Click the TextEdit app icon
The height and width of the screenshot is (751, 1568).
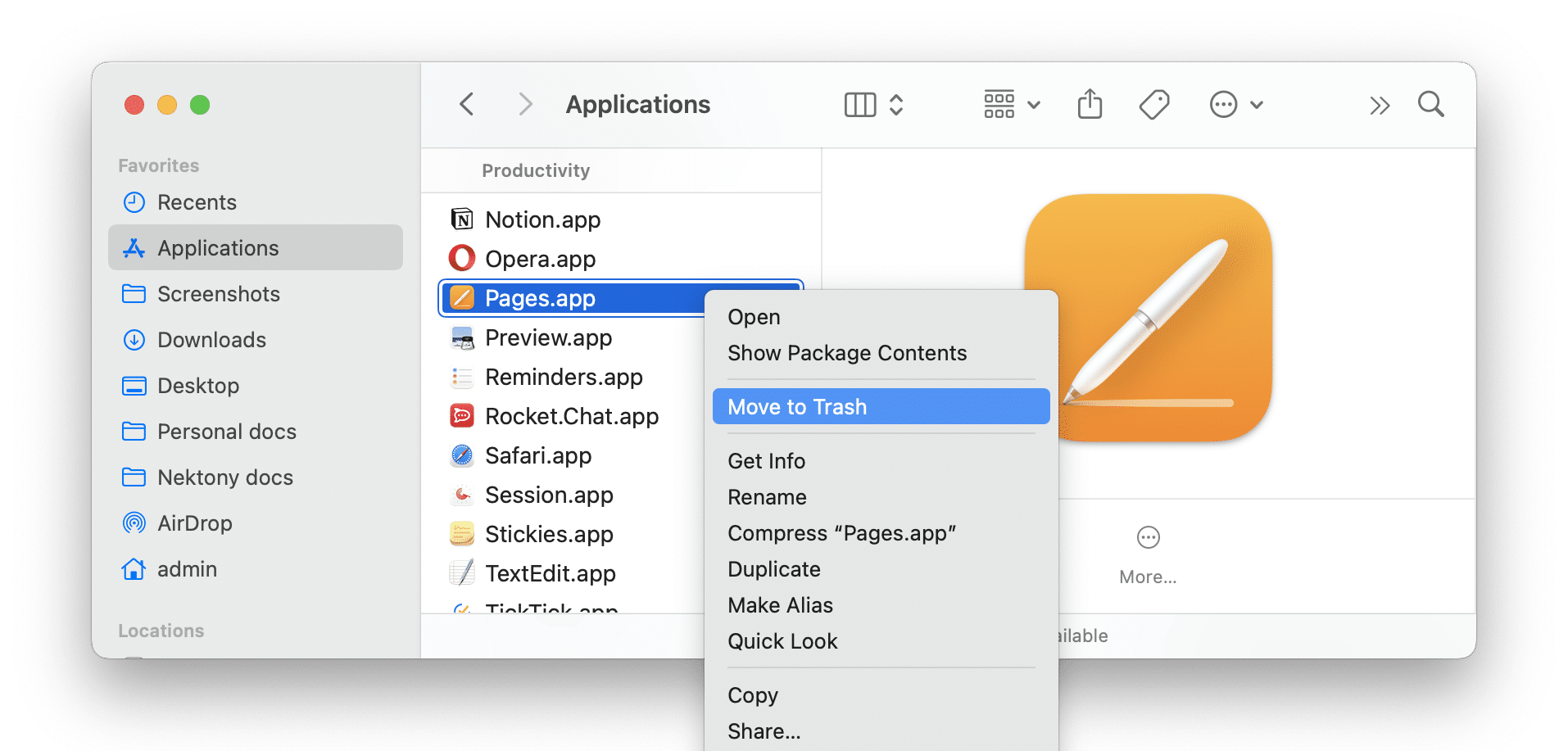pyautogui.click(x=462, y=572)
